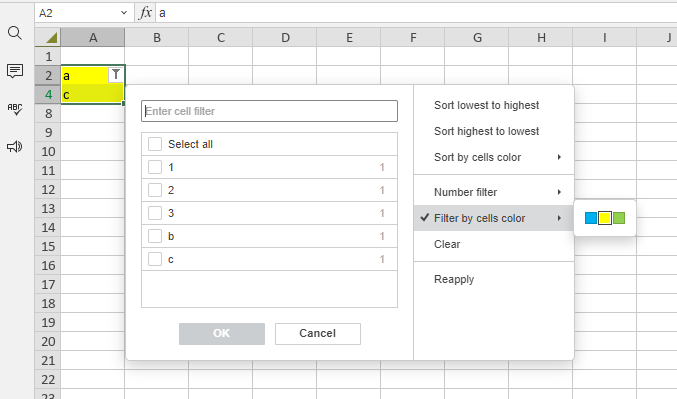Select column A header
This screenshot has height=399, width=677.
click(x=93, y=38)
